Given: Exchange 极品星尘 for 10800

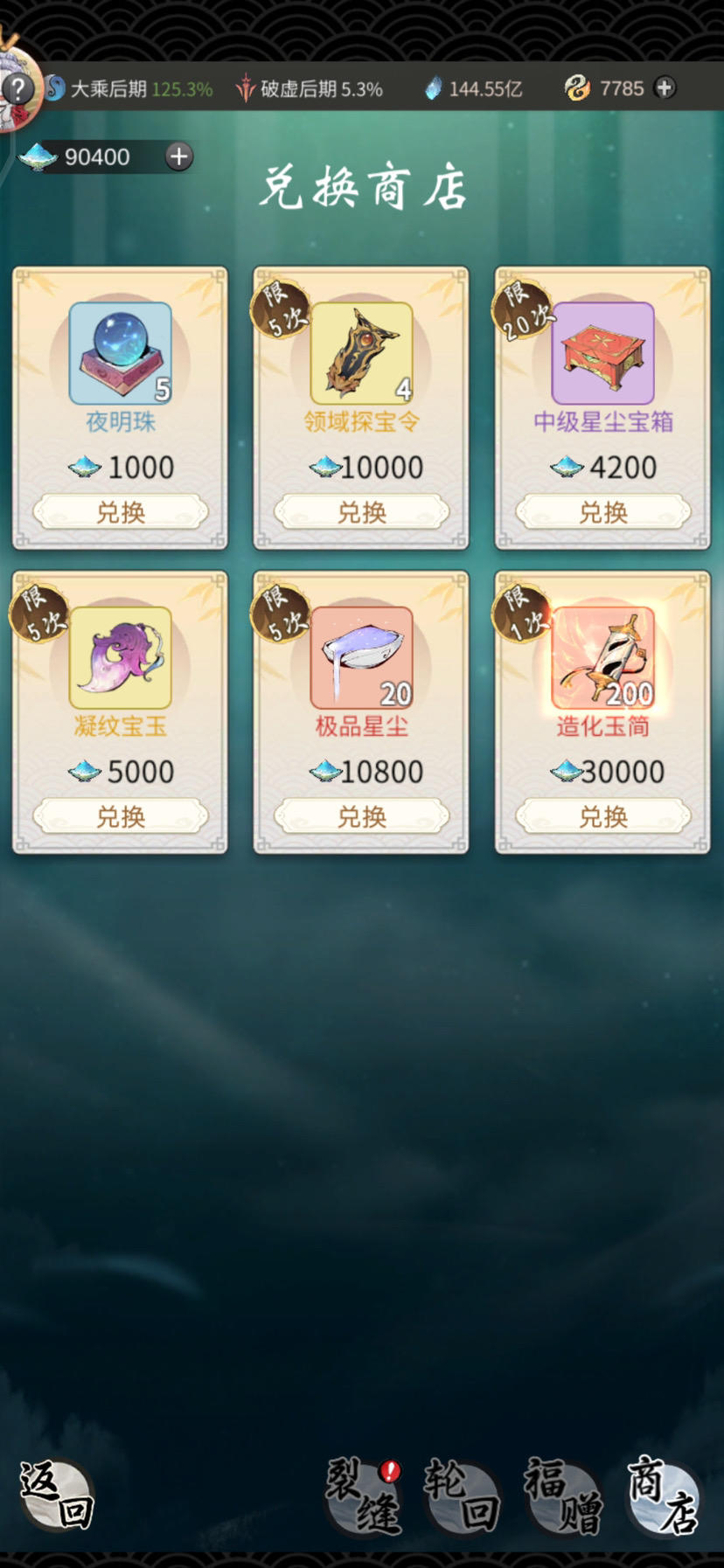Looking at the screenshot, I should [362, 816].
